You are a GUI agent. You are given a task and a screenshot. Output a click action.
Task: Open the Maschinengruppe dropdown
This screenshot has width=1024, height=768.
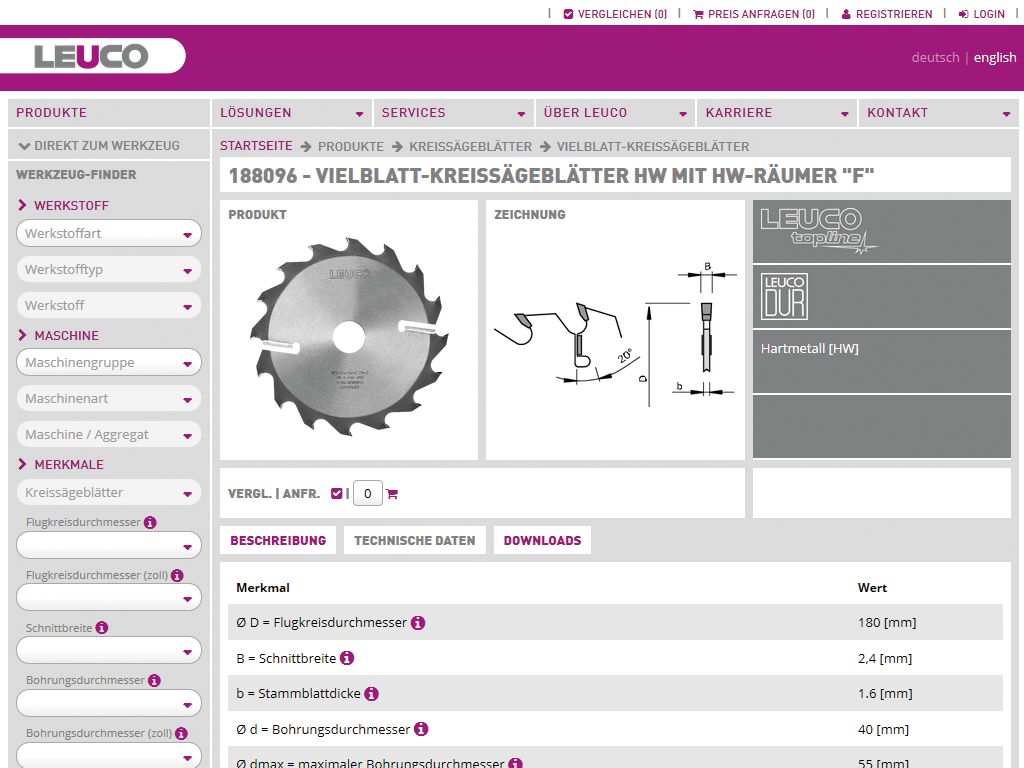tap(108, 362)
